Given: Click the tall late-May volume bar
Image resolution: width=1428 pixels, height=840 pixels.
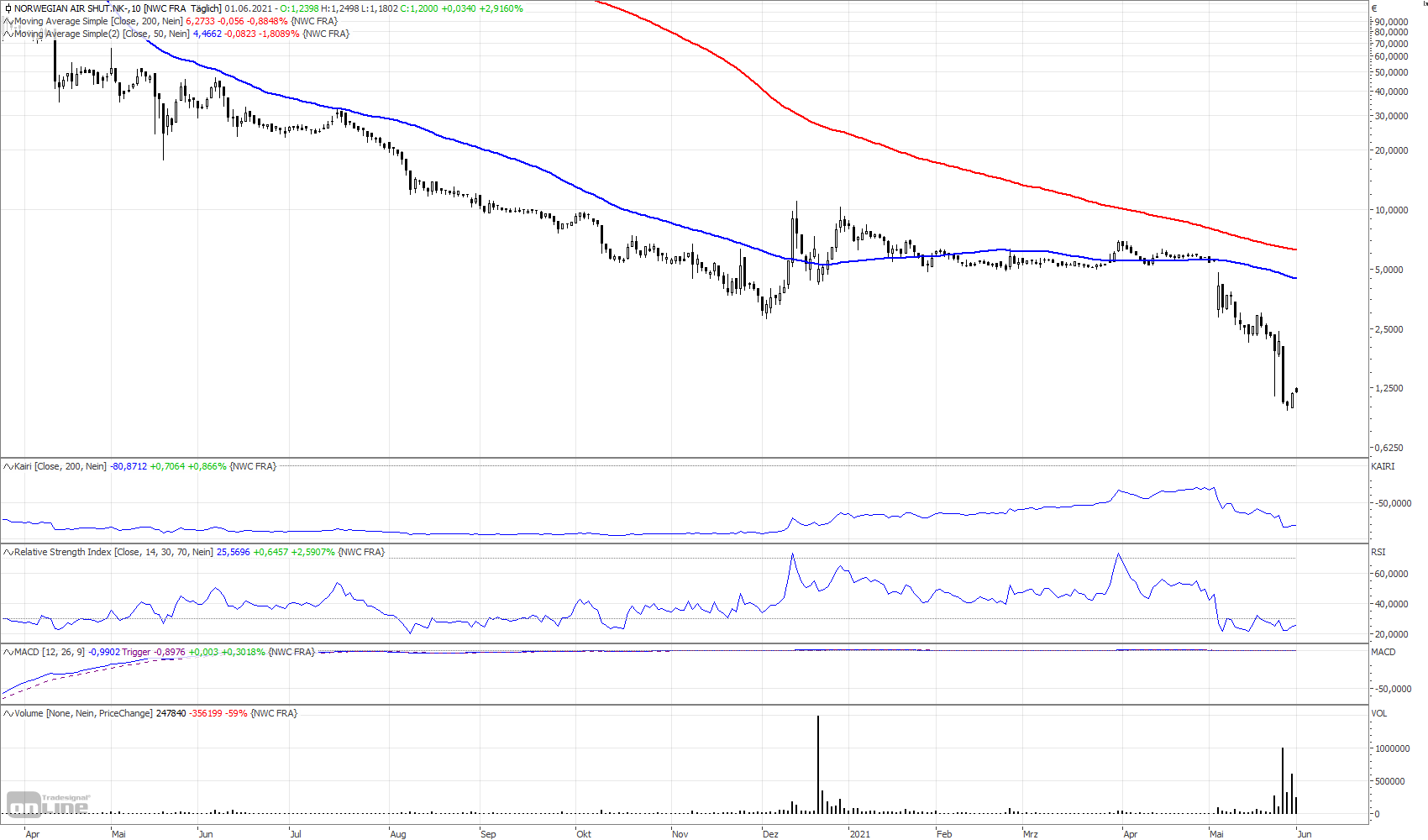Looking at the screenshot, I should (x=1282, y=780).
